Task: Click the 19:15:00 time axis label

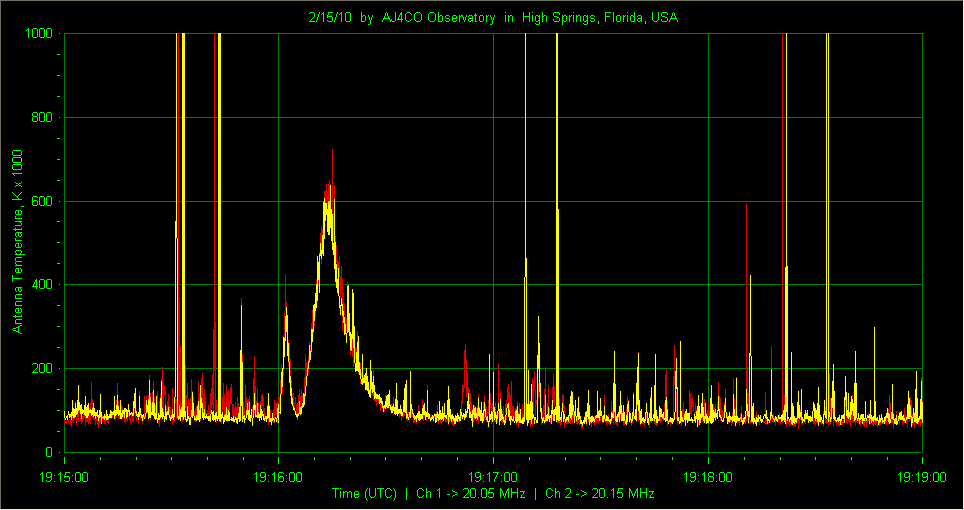Action: (x=64, y=477)
